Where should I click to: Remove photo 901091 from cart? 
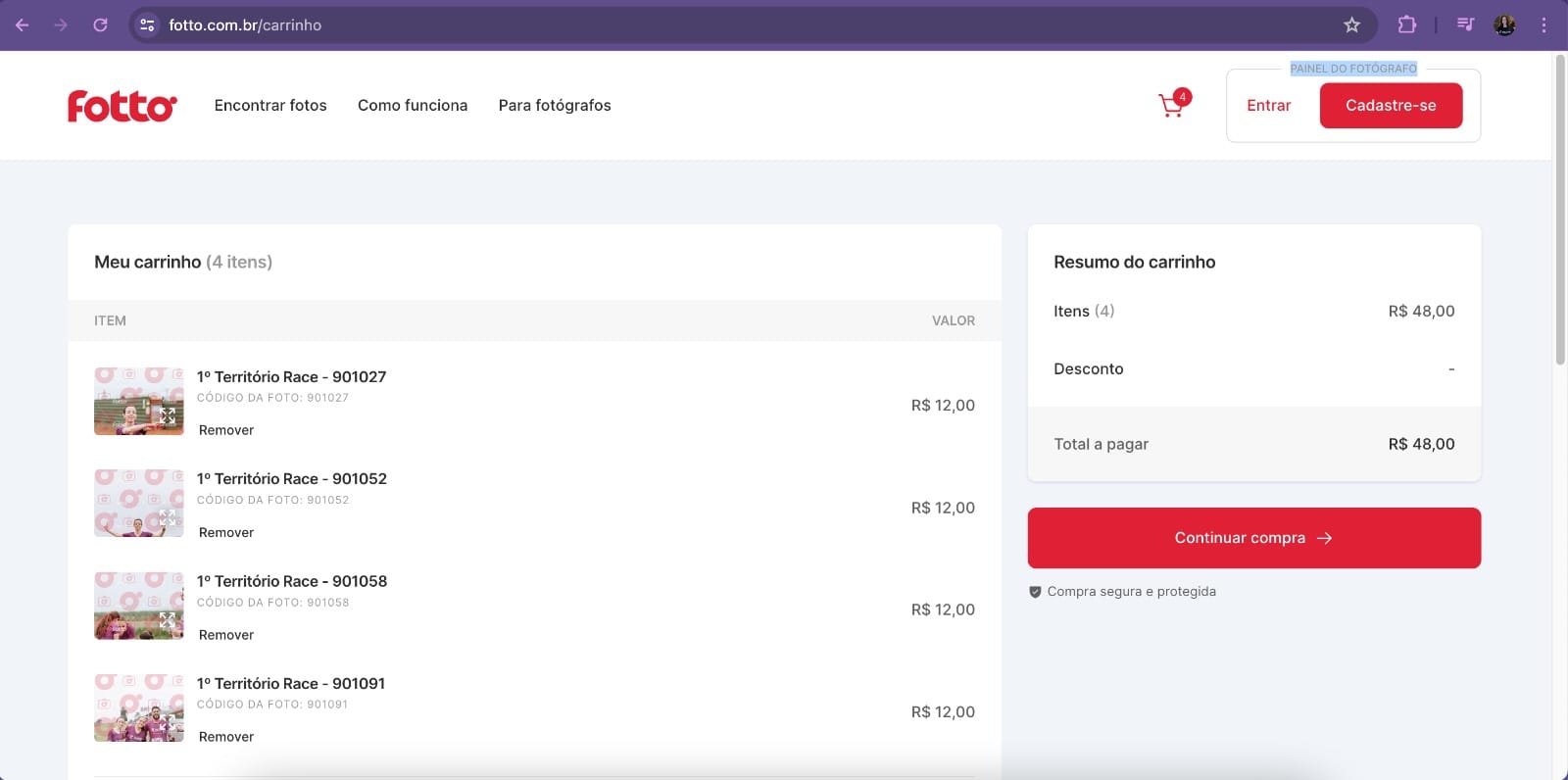point(226,737)
